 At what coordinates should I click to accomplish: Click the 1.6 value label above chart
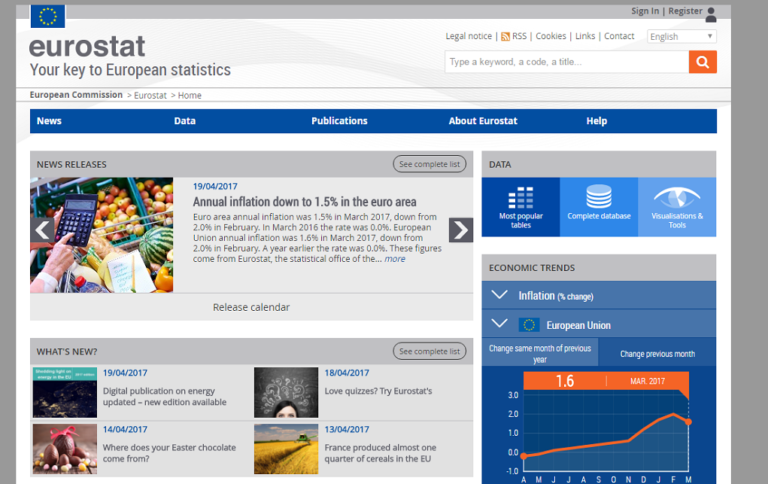click(x=565, y=381)
